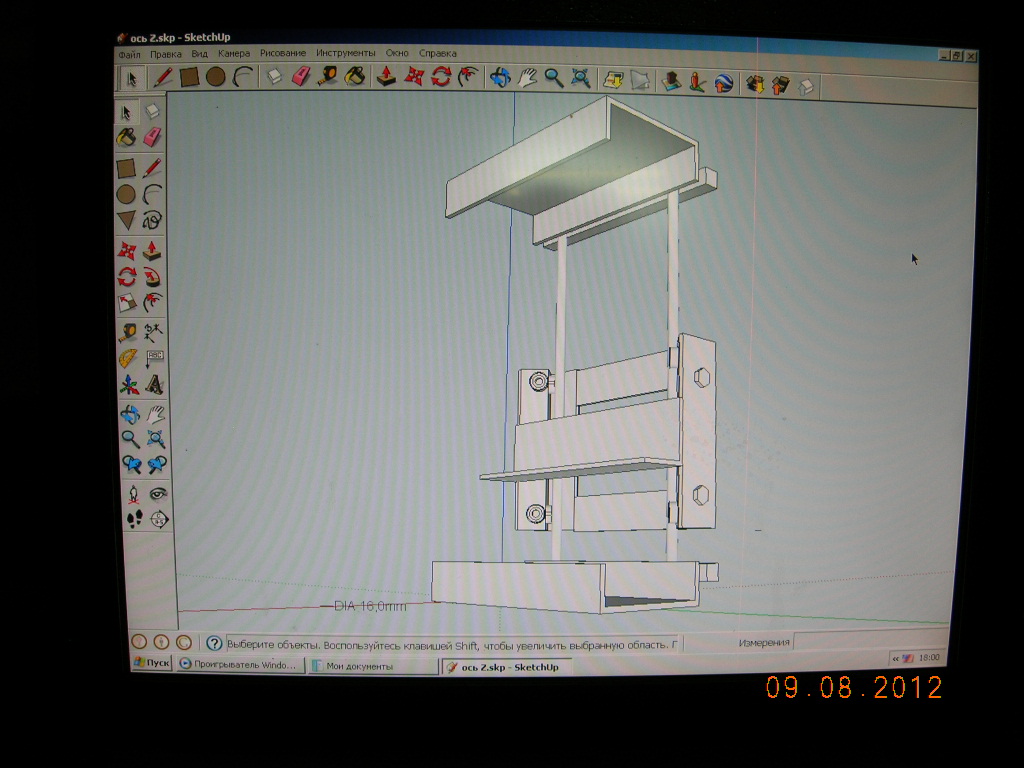Viewport: 1024px width, 768px height.
Task: Select the Line pencil tool in top toolbar
Action: [x=162, y=77]
